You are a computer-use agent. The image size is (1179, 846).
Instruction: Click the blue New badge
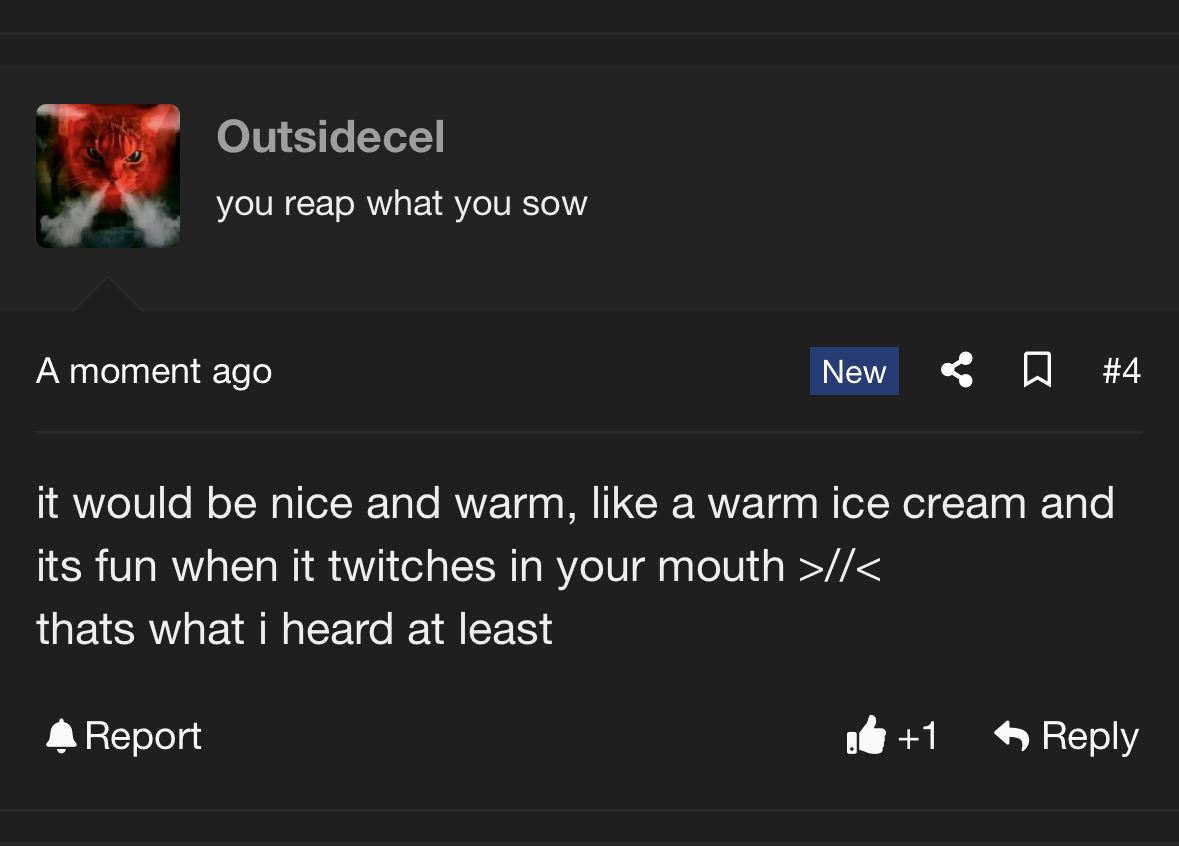[854, 371]
